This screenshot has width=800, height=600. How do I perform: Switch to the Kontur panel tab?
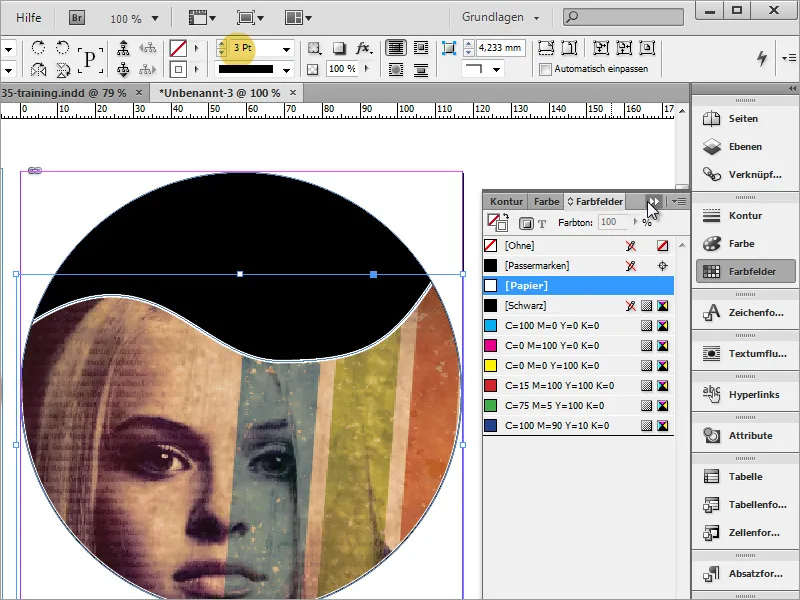pyautogui.click(x=506, y=202)
